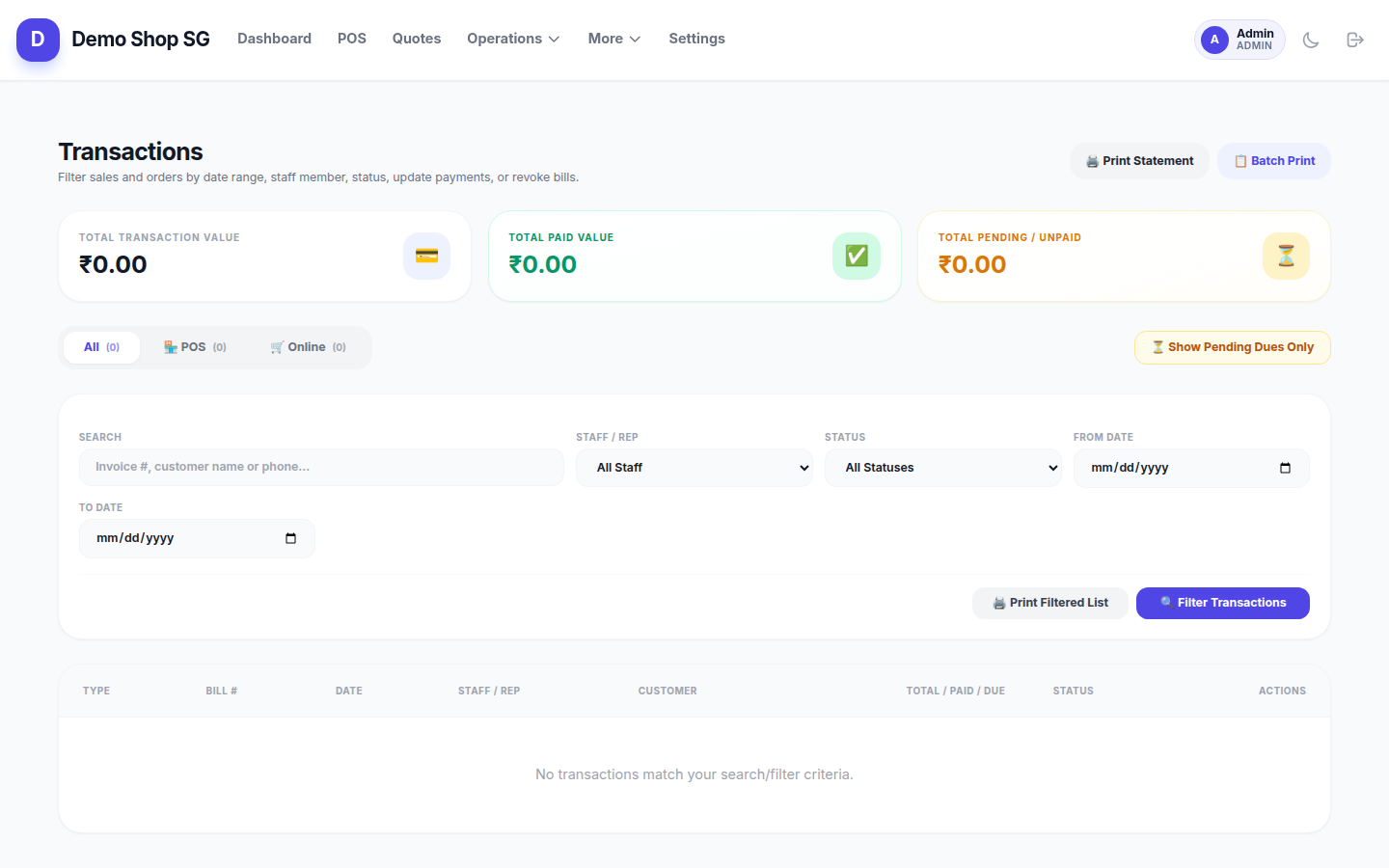Click the Admin avatar circle

tap(1214, 40)
